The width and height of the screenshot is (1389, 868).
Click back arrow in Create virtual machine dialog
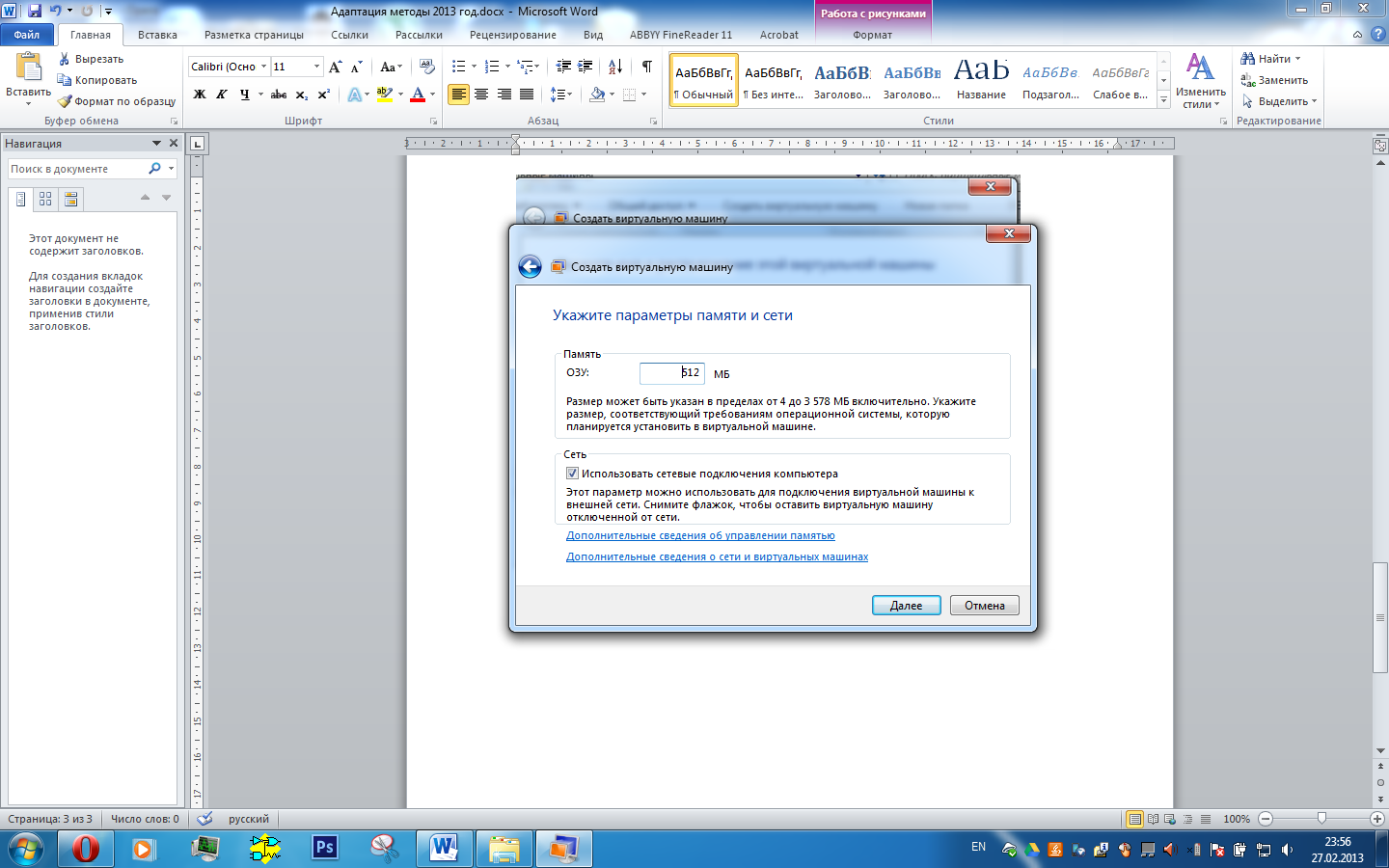[x=530, y=267]
